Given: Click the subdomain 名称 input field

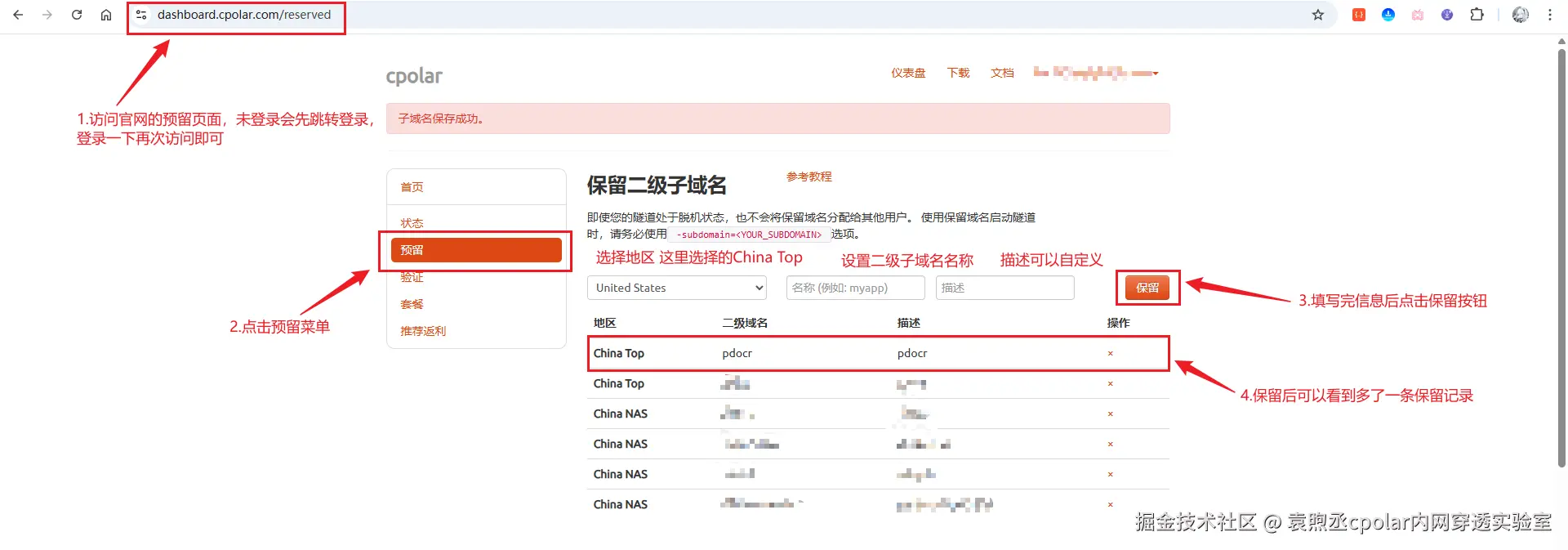Looking at the screenshot, I should pos(855,288).
